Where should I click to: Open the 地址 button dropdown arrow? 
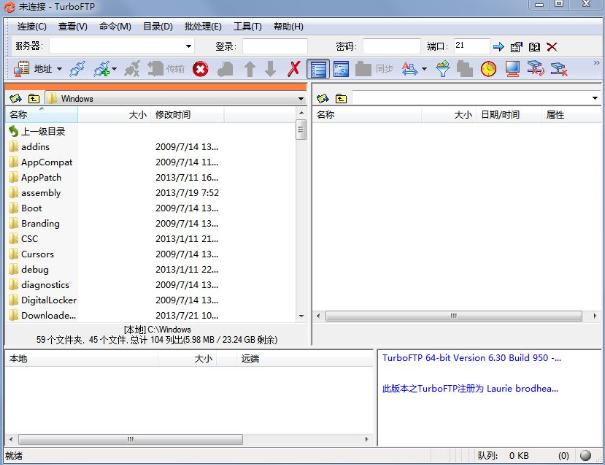tap(59, 69)
